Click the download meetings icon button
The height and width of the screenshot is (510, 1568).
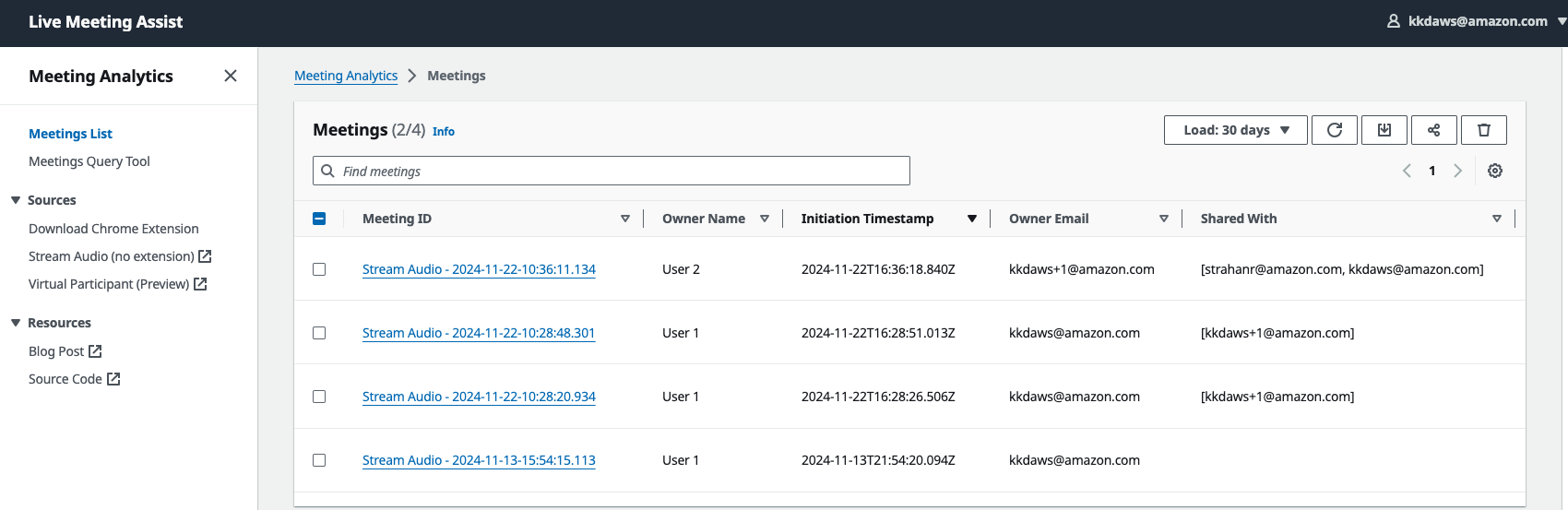1384,130
